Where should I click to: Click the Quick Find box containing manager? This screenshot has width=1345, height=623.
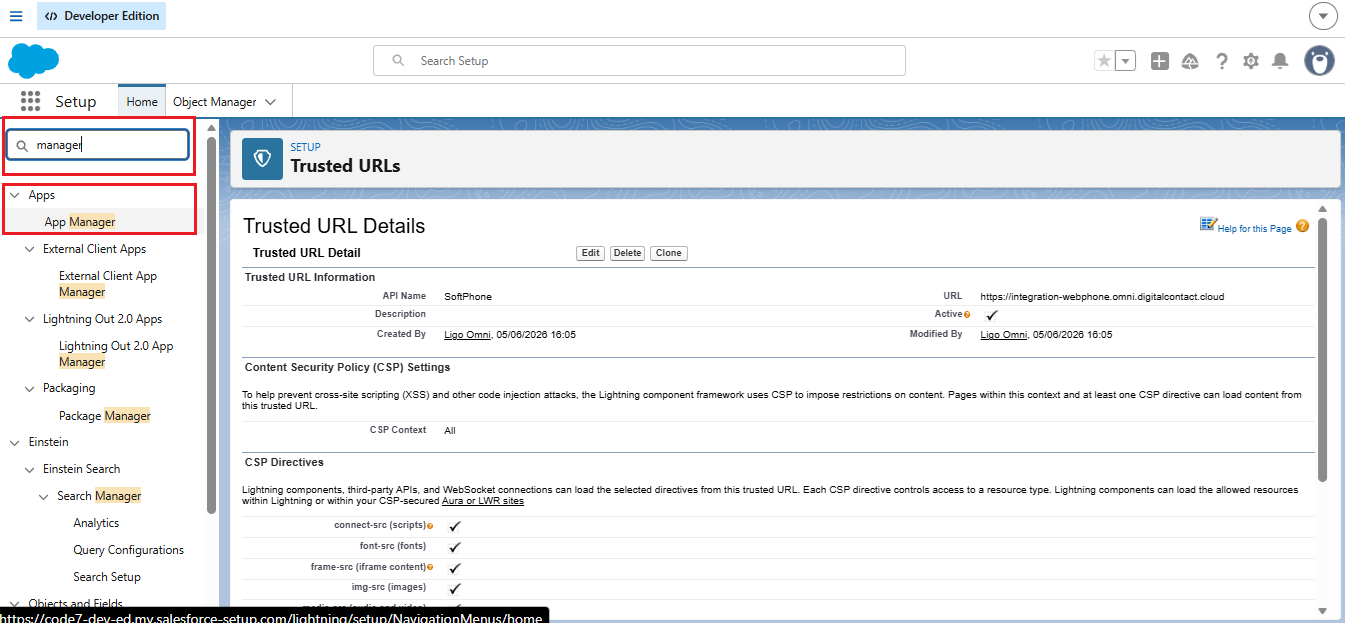tap(97, 145)
